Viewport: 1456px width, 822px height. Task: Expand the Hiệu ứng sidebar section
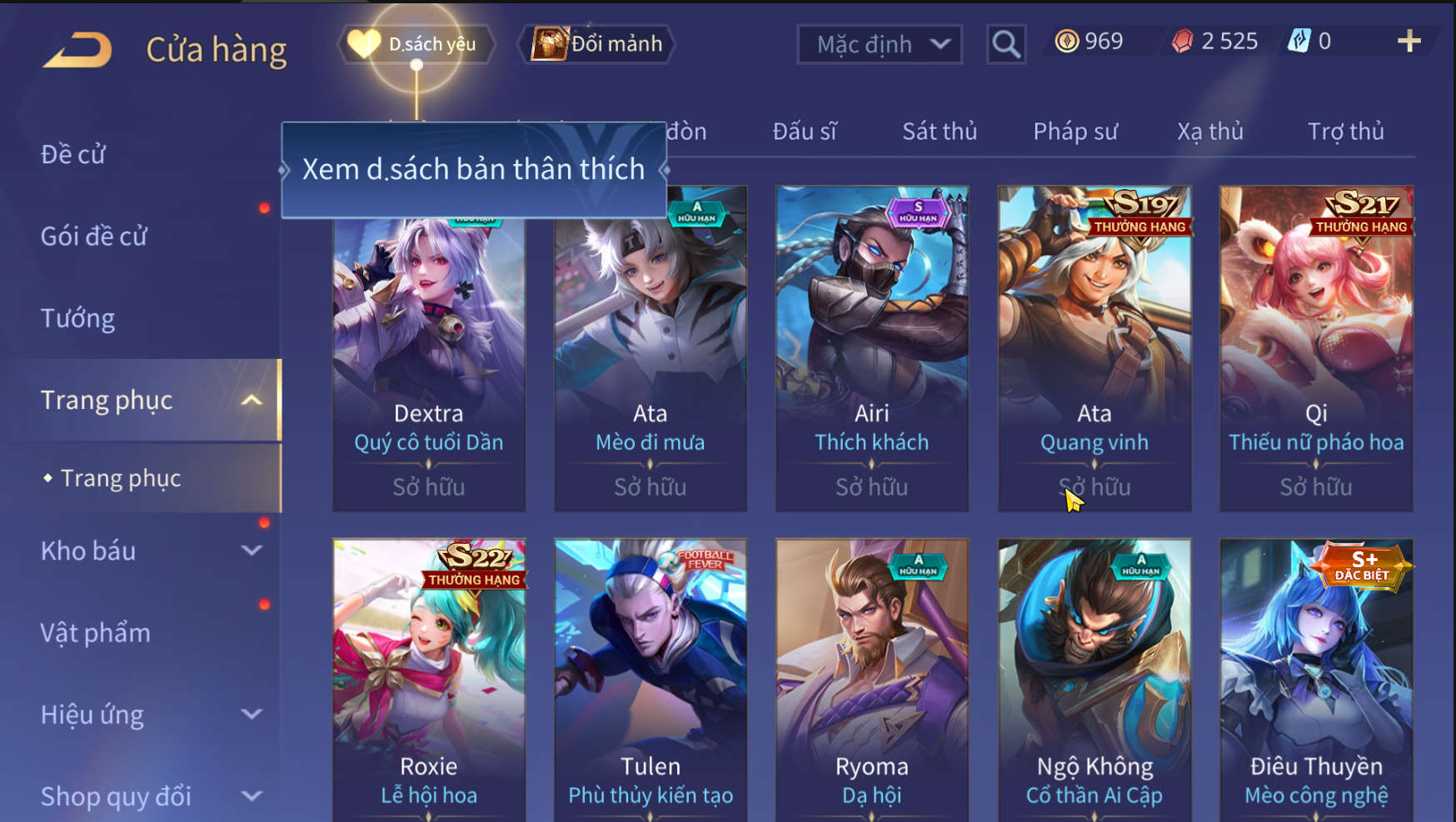tap(252, 715)
